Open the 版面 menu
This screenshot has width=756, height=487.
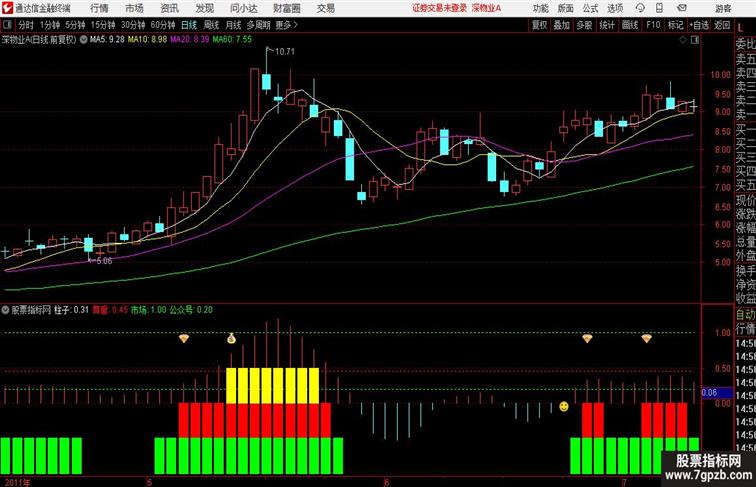[x=566, y=8]
